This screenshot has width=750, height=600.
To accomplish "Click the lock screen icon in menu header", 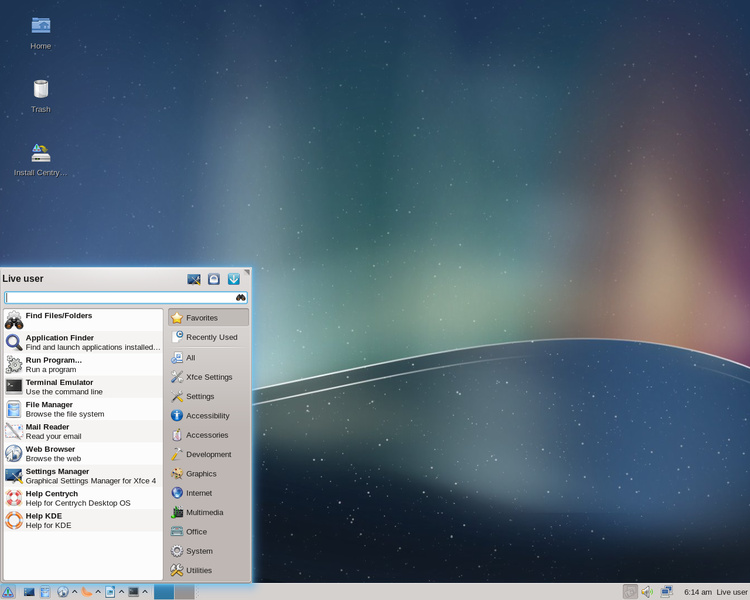I will tap(214, 279).
